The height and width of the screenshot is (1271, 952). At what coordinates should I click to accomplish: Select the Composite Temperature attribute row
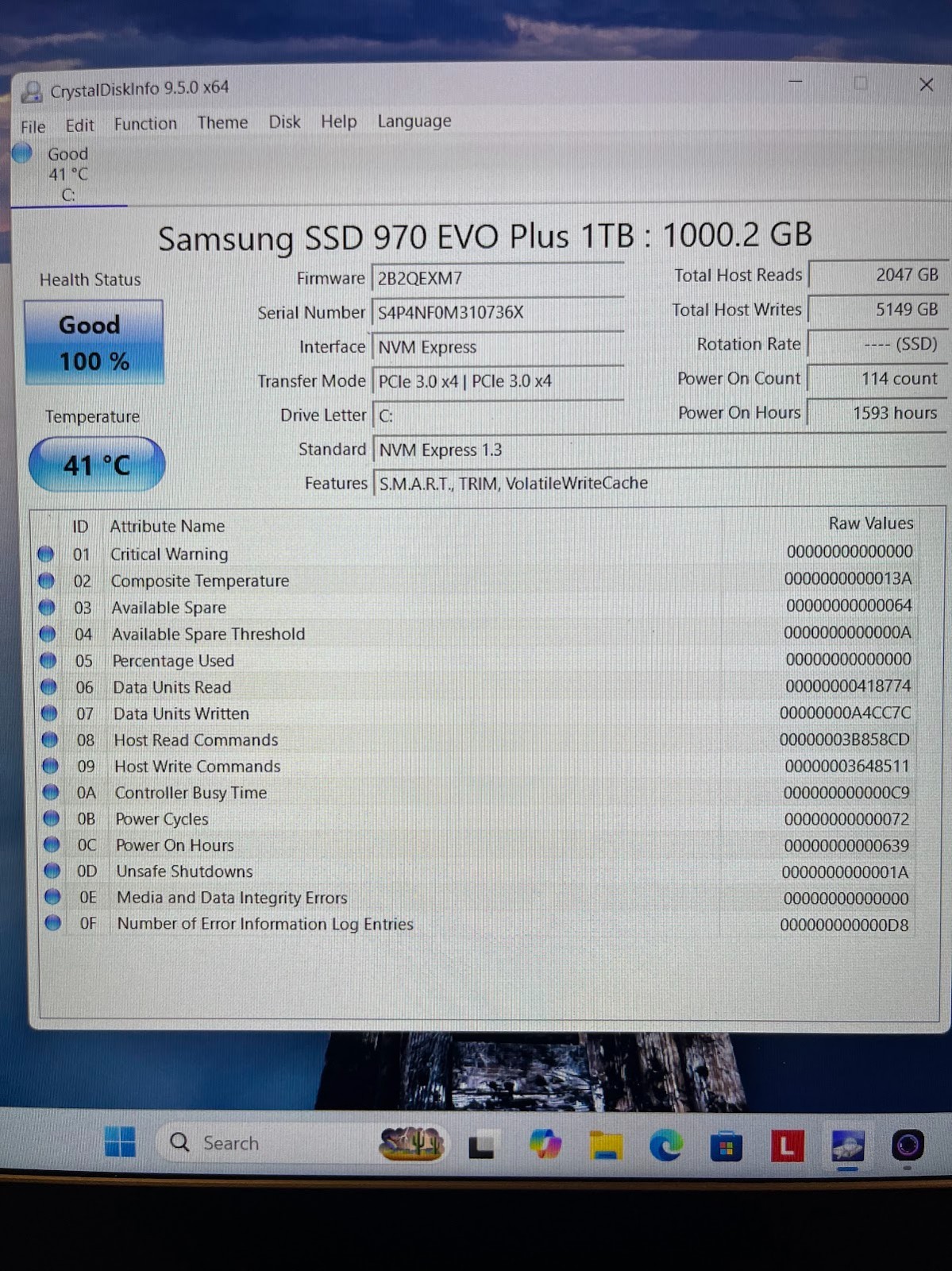pos(475,580)
